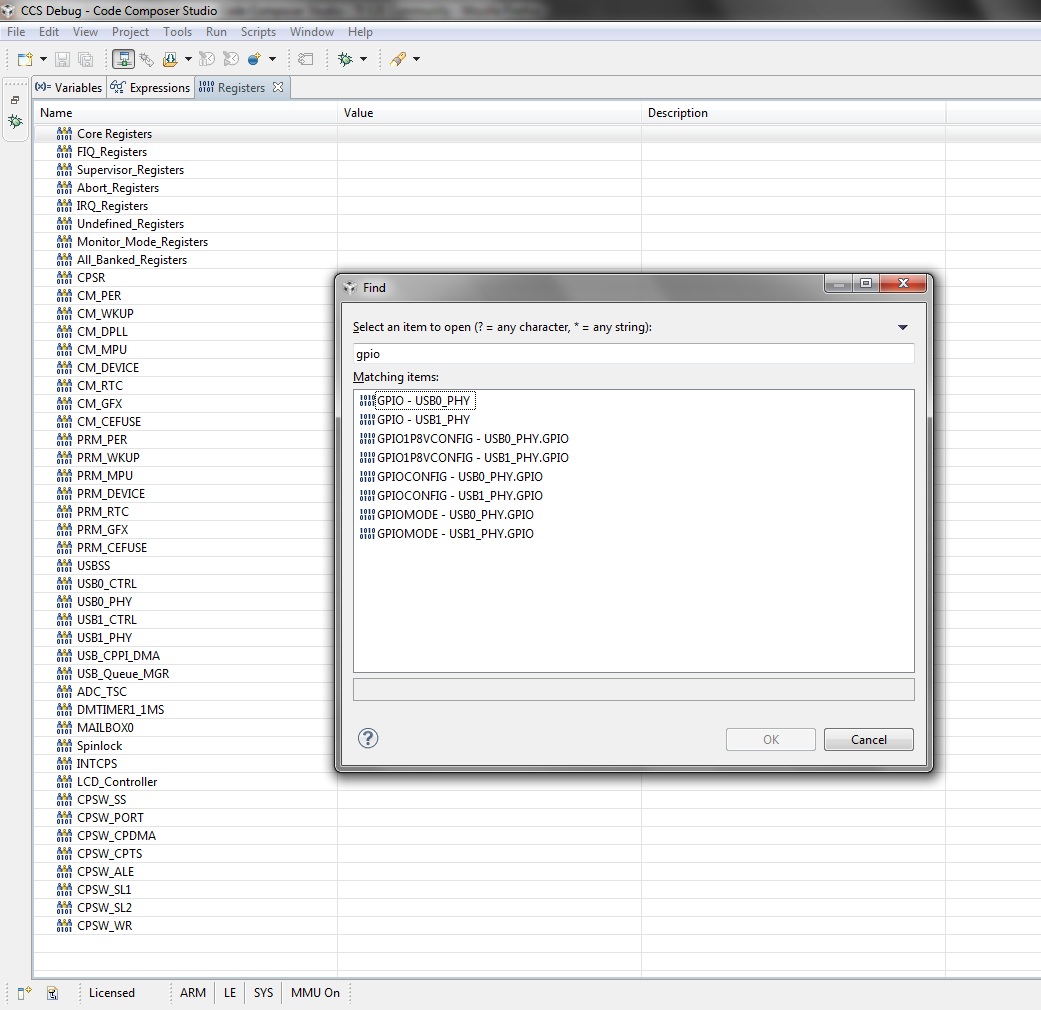Select GPIO1P8VCONFIG - USB0_PHY.GPIO item
Image resolution: width=1041 pixels, height=1010 pixels.
pyautogui.click(x=464, y=439)
